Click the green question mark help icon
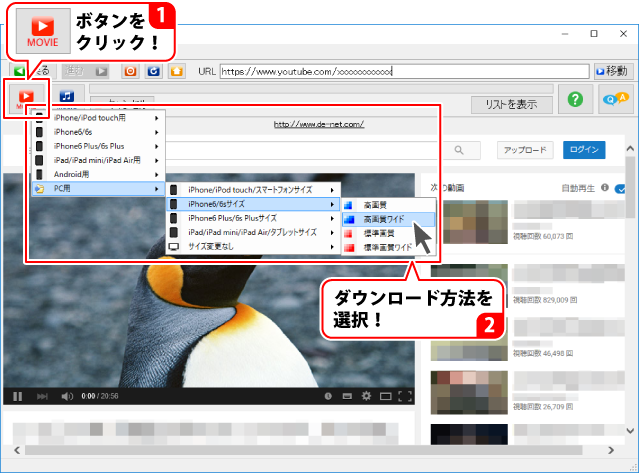The width and height of the screenshot is (640, 473). 575,99
